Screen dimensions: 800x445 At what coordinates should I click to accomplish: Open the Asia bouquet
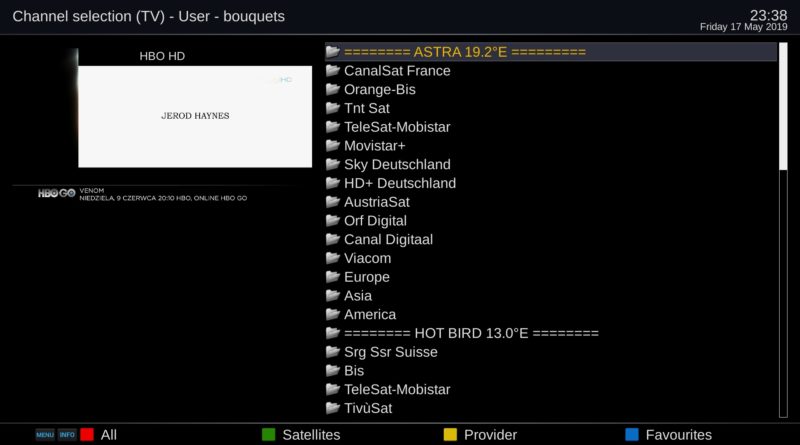pyautogui.click(x=551, y=295)
